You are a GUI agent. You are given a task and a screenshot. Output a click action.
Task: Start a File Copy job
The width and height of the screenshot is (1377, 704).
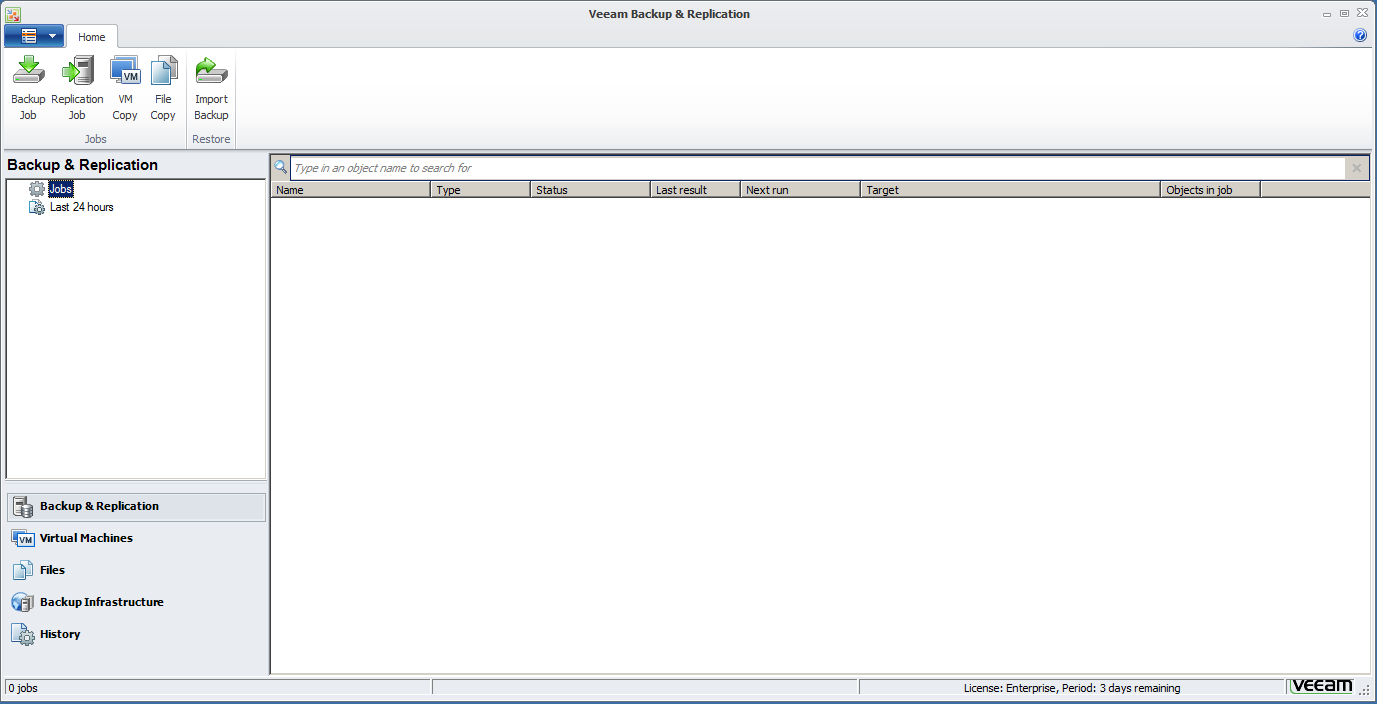[163, 88]
